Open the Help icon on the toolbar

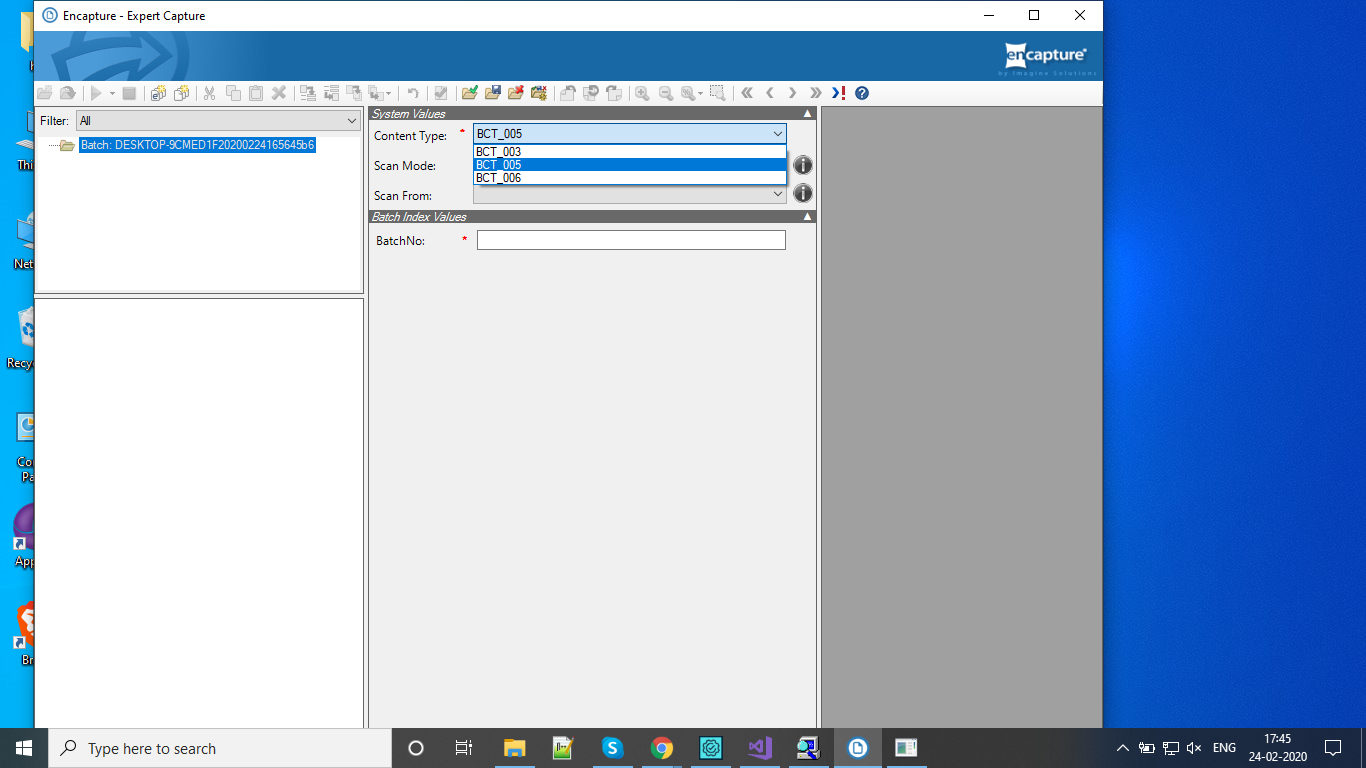[x=860, y=92]
